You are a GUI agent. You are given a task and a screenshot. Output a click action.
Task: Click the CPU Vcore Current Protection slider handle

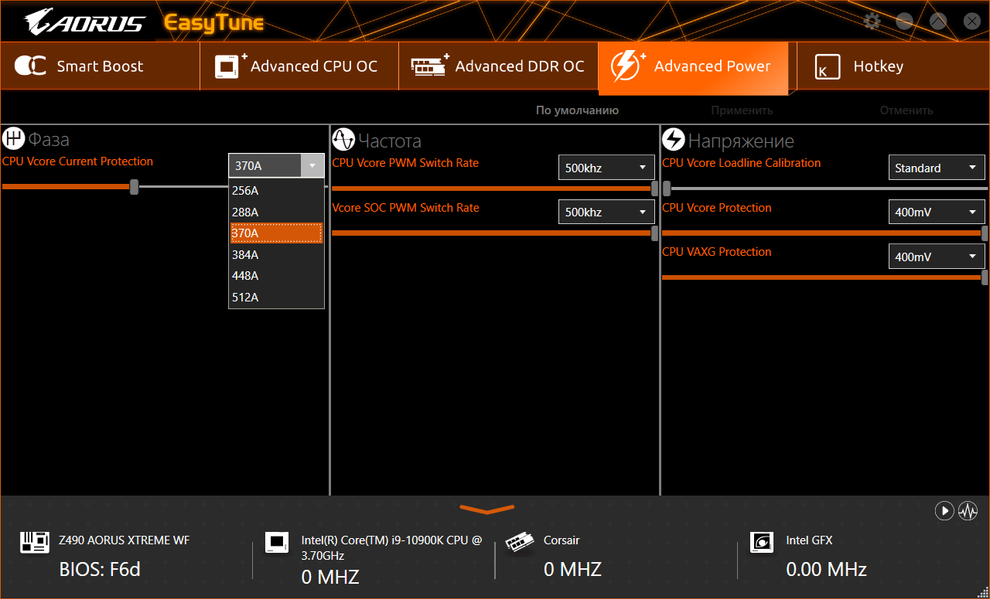click(134, 186)
